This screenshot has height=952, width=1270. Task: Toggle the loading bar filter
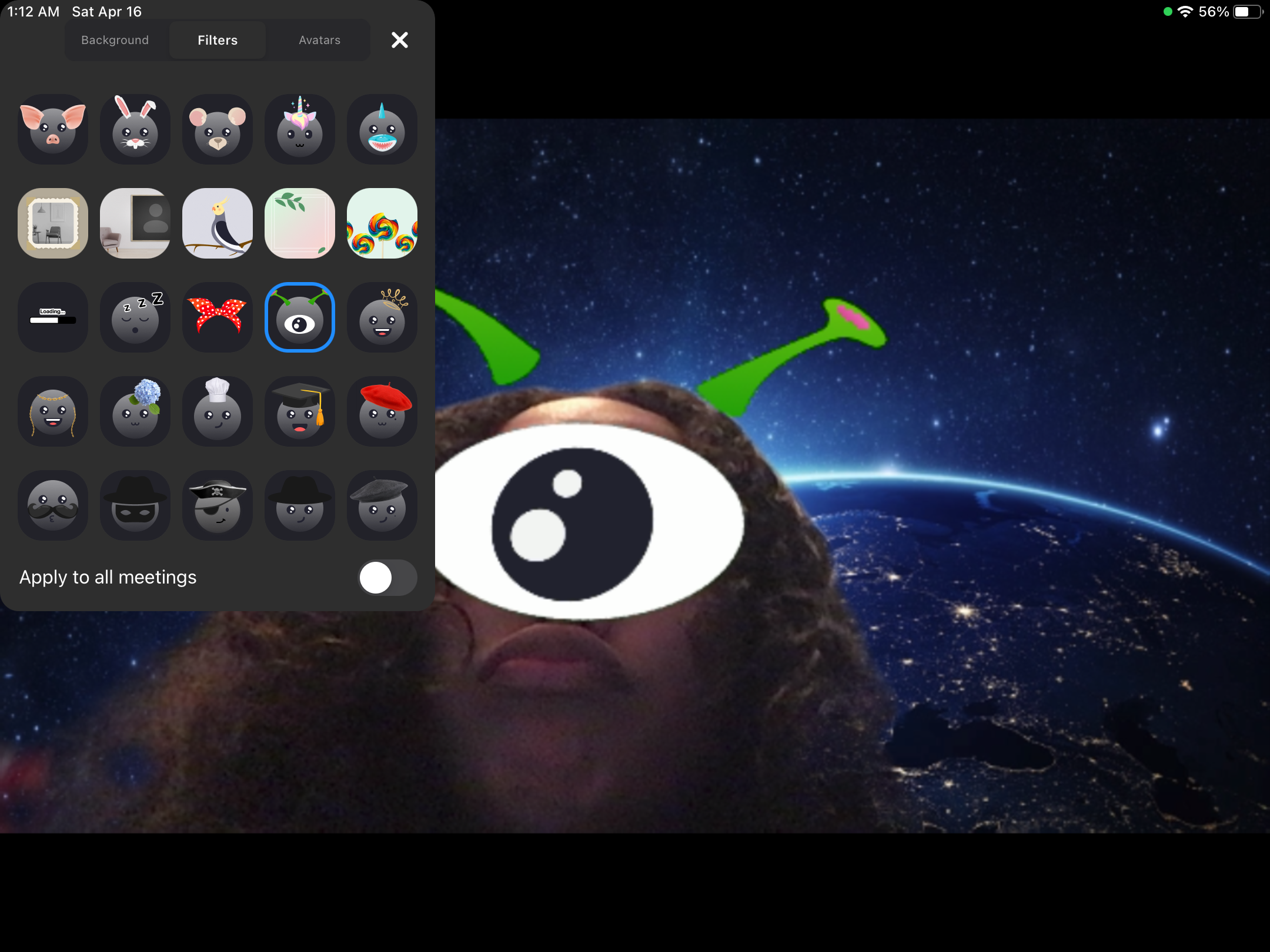click(53, 317)
